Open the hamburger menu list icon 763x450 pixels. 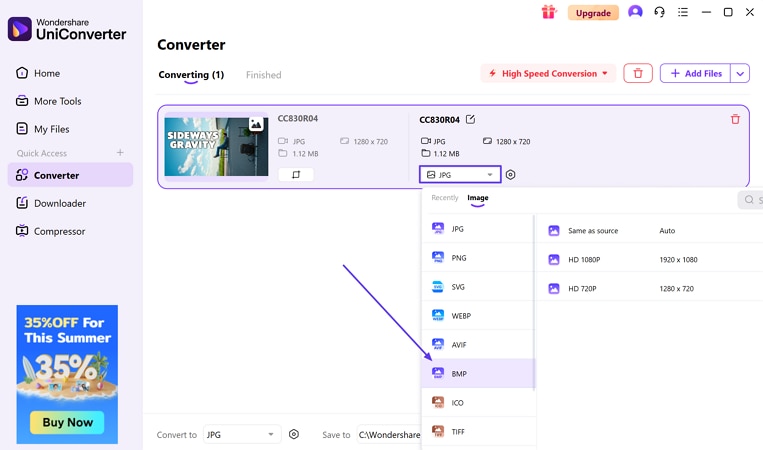(x=683, y=12)
